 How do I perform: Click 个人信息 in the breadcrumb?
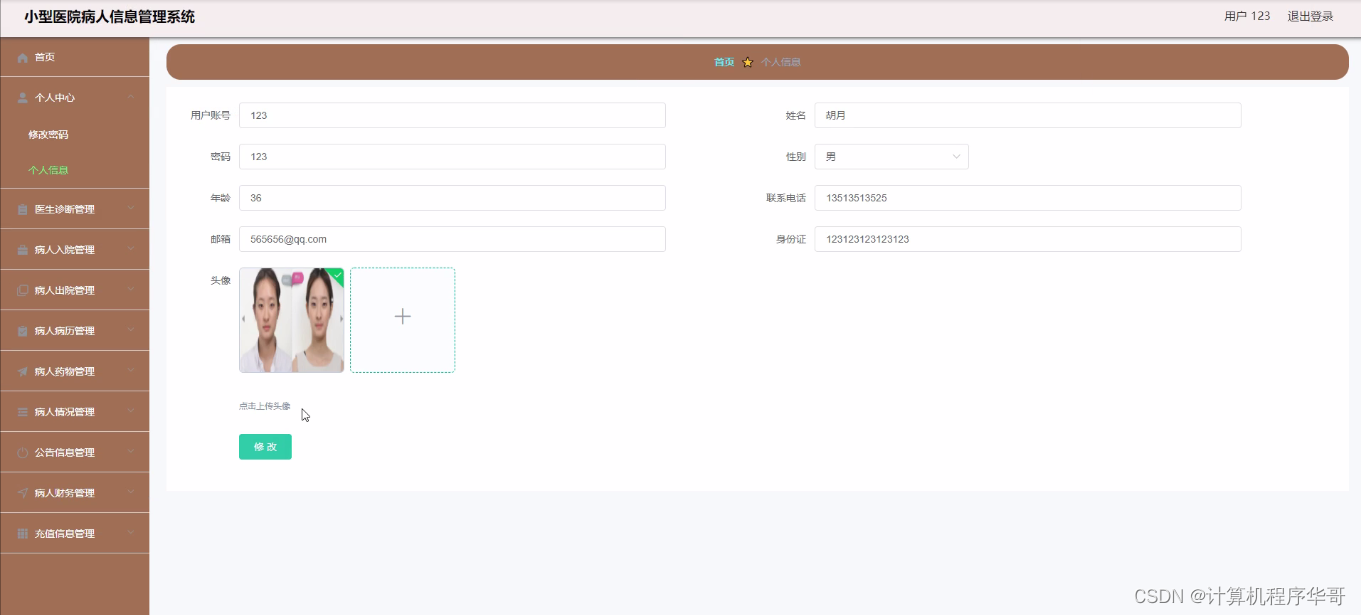tap(781, 62)
